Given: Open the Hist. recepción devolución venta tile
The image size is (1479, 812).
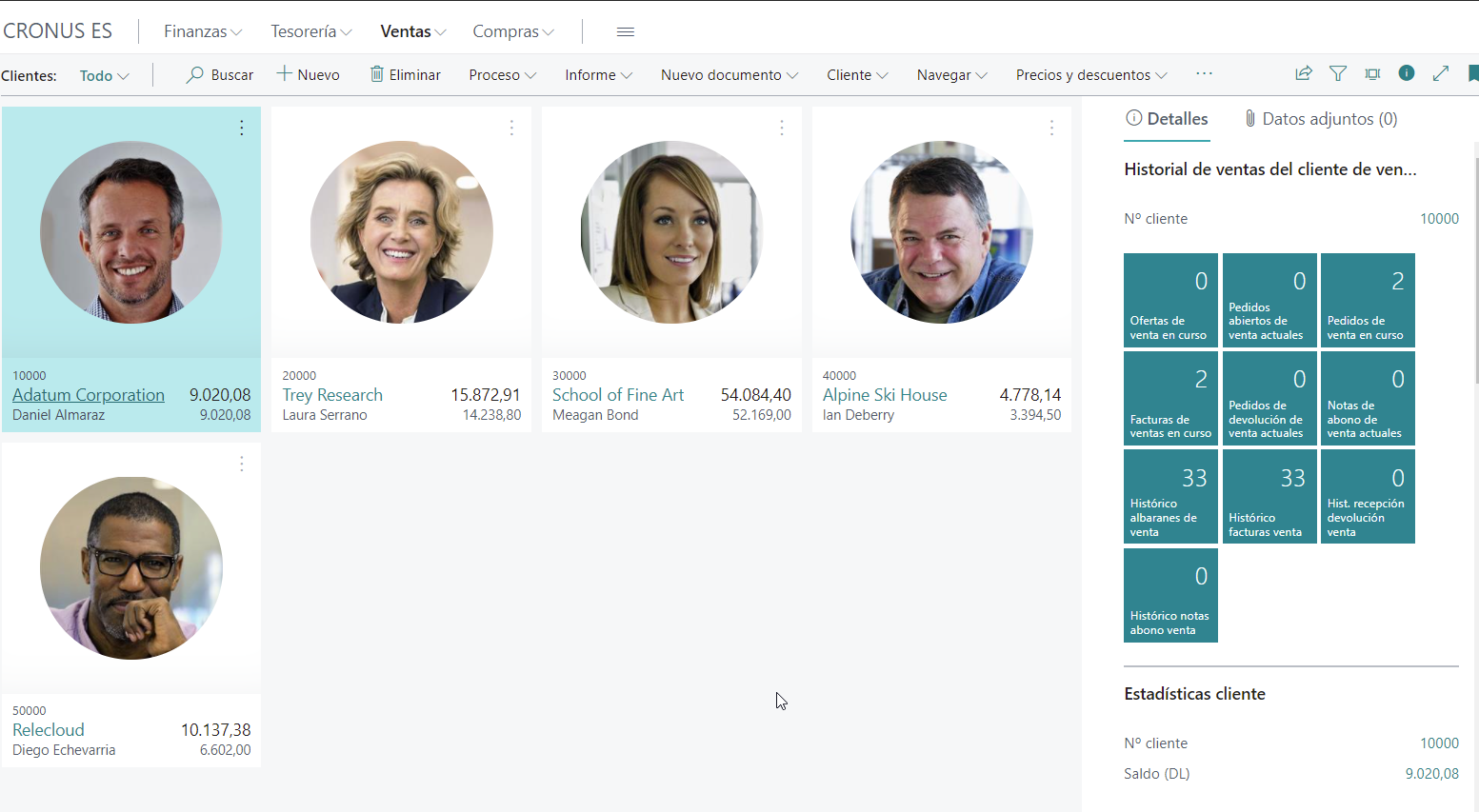Looking at the screenshot, I should coord(1368,497).
